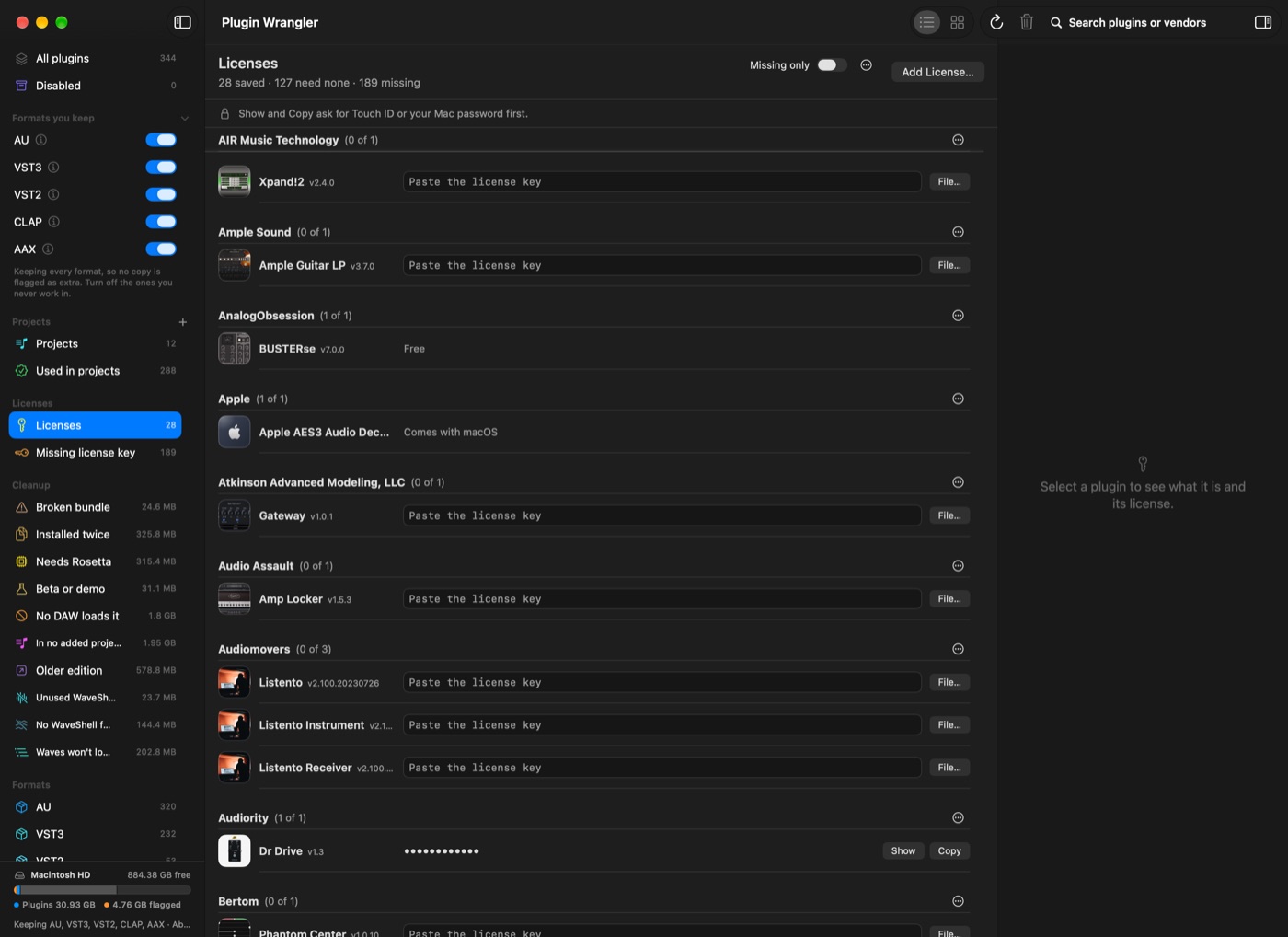Add a project with the plus icon
The width and height of the screenshot is (1288, 937).
click(x=182, y=322)
